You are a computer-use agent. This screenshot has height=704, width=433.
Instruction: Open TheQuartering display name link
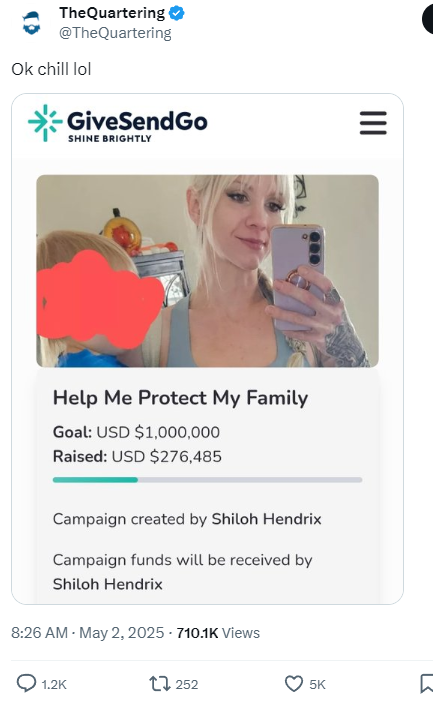click(112, 13)
